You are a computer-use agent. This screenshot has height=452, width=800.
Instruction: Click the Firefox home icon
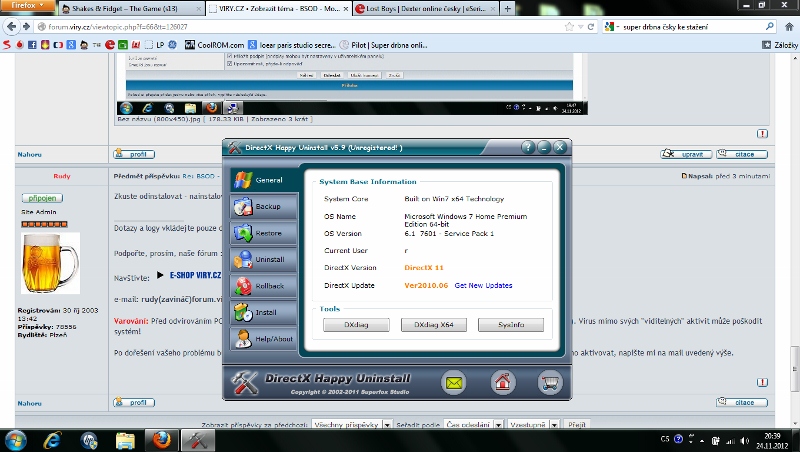789,27
